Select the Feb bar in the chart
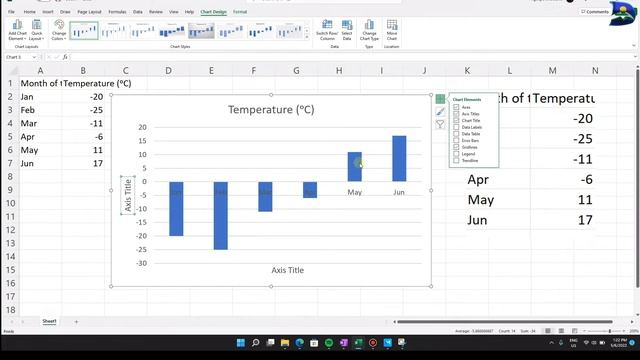This screenshot has width=640, height=360. pos(221,216)
